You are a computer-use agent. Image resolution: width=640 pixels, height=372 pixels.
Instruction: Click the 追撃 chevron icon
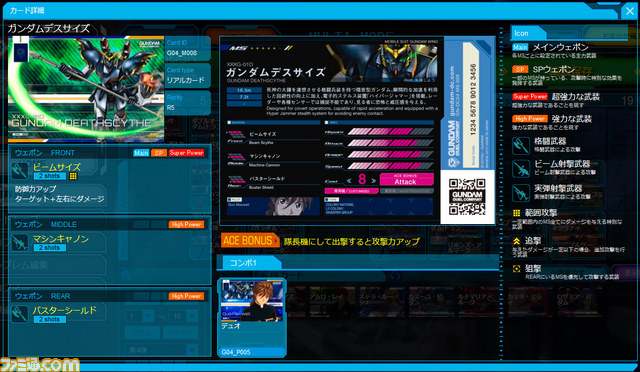(x=516, y=241)
